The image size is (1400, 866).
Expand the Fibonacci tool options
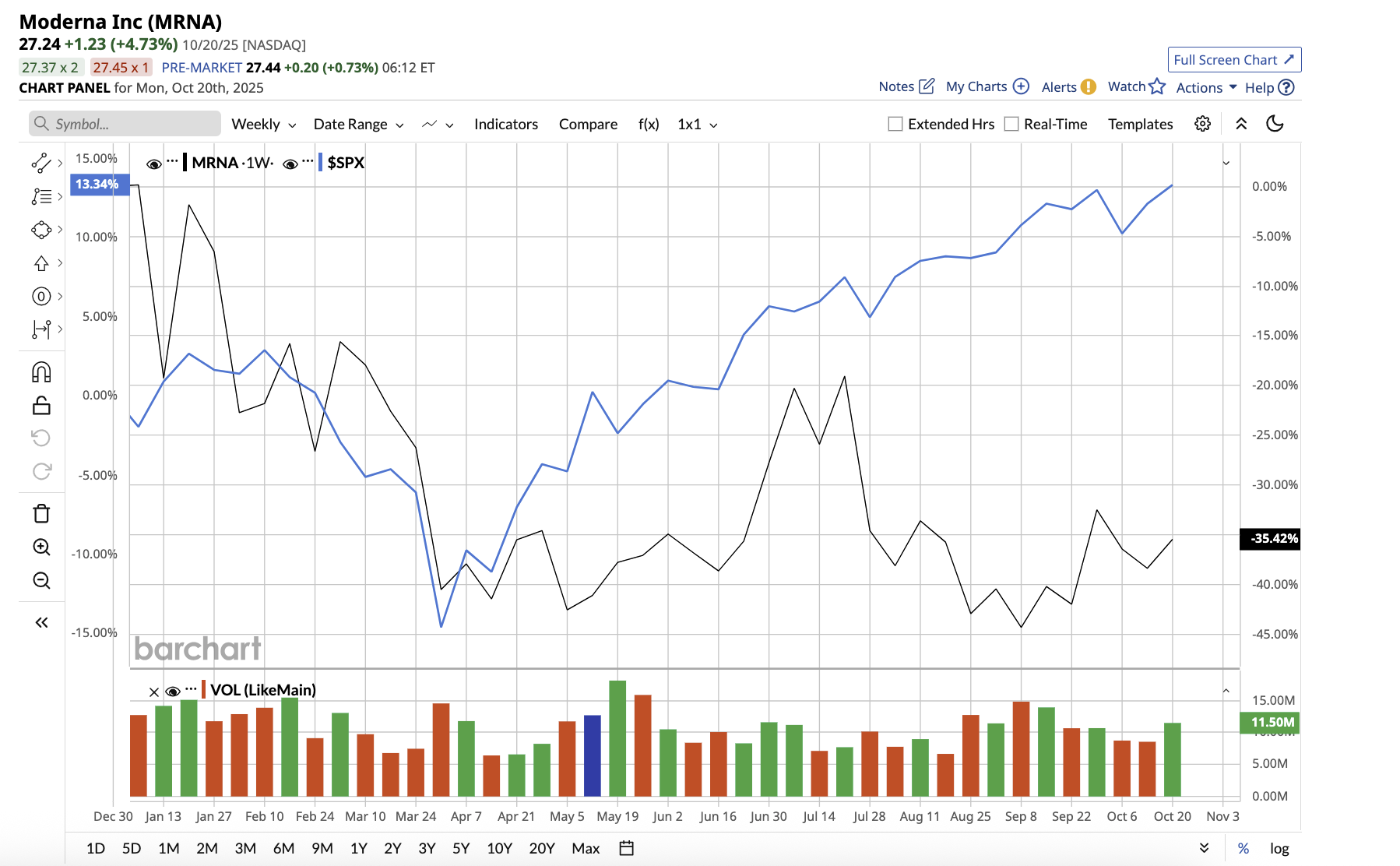coord(60,196)
